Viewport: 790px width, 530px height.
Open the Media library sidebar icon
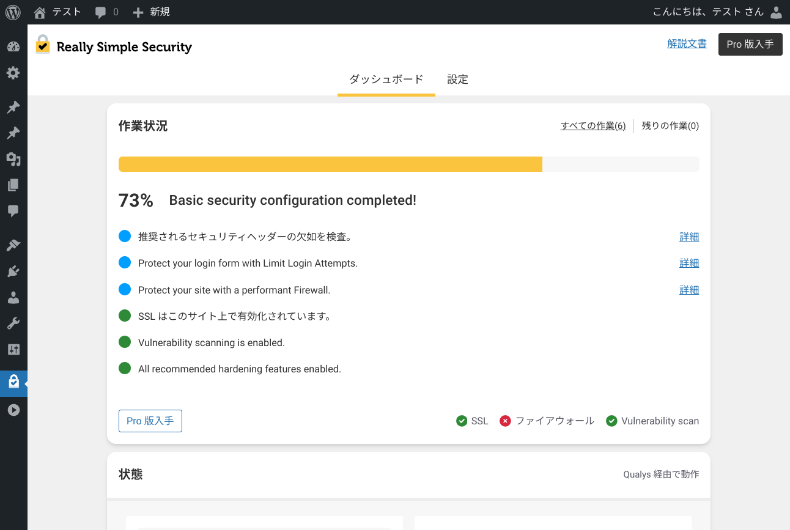[13, 159]
